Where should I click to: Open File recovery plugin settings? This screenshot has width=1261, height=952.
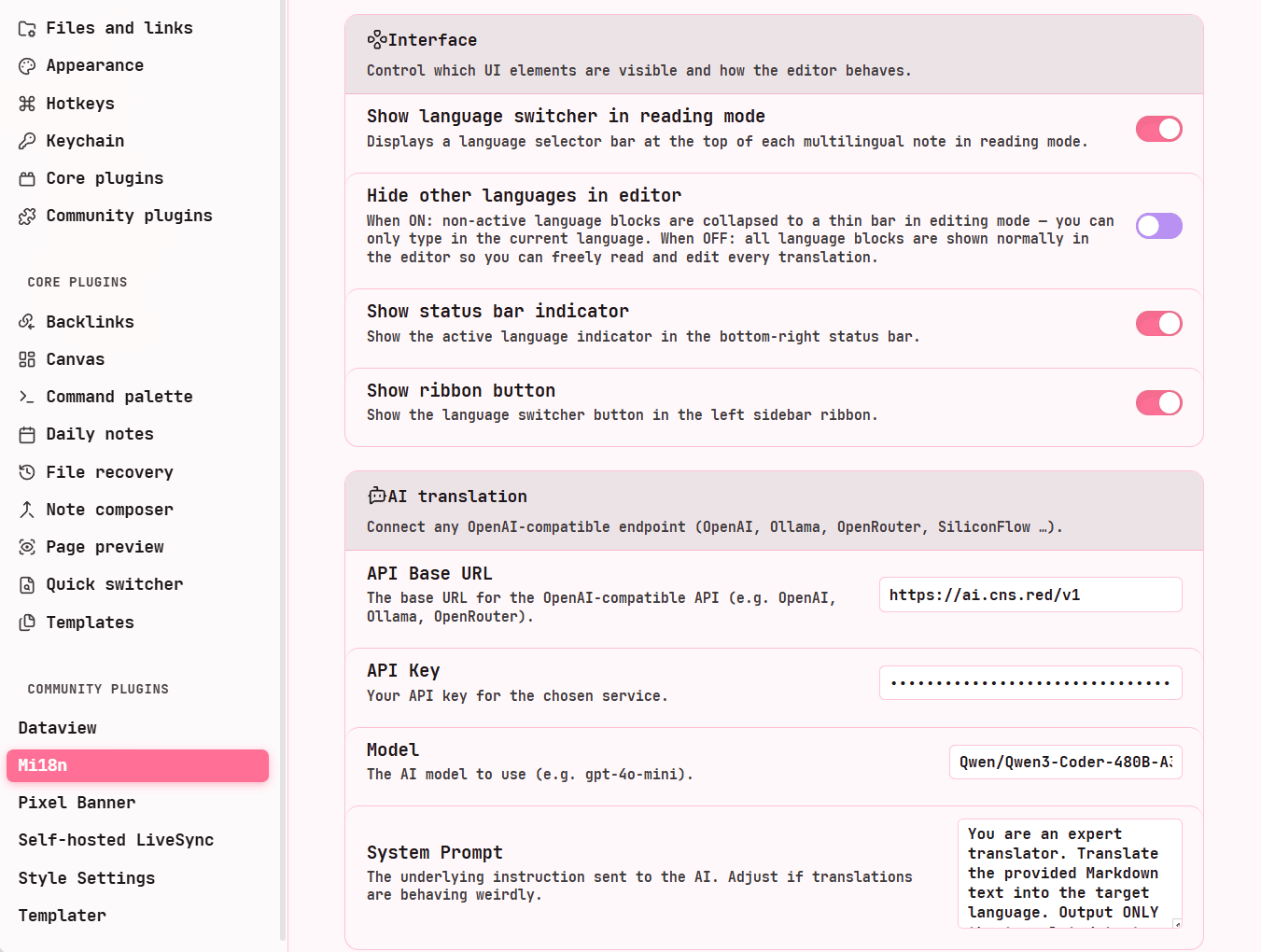(x=137, y=472)
